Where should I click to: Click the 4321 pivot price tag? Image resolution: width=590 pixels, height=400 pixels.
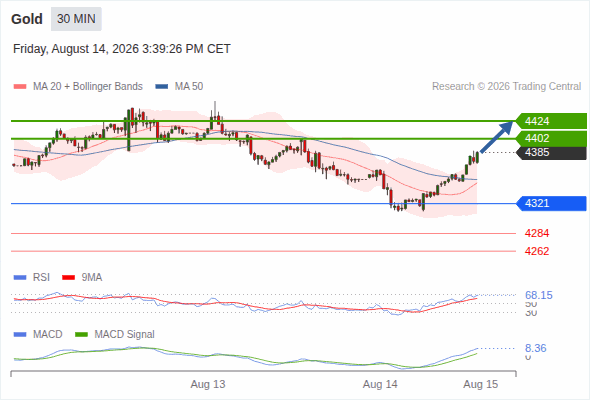(x=551, y=204)
